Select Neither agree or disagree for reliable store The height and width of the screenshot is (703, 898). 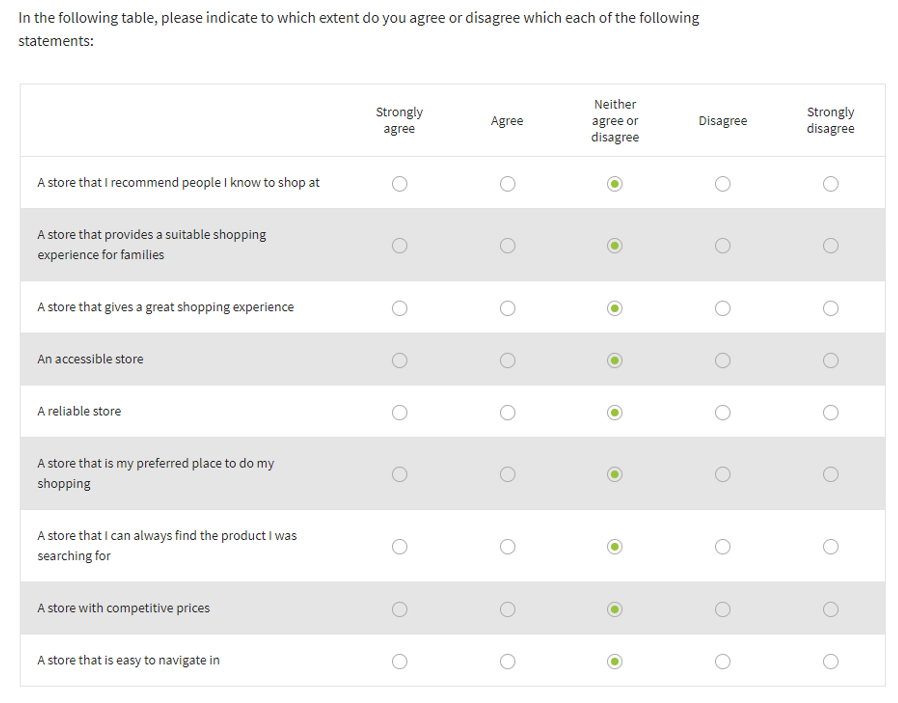click(x=615, y=412)
